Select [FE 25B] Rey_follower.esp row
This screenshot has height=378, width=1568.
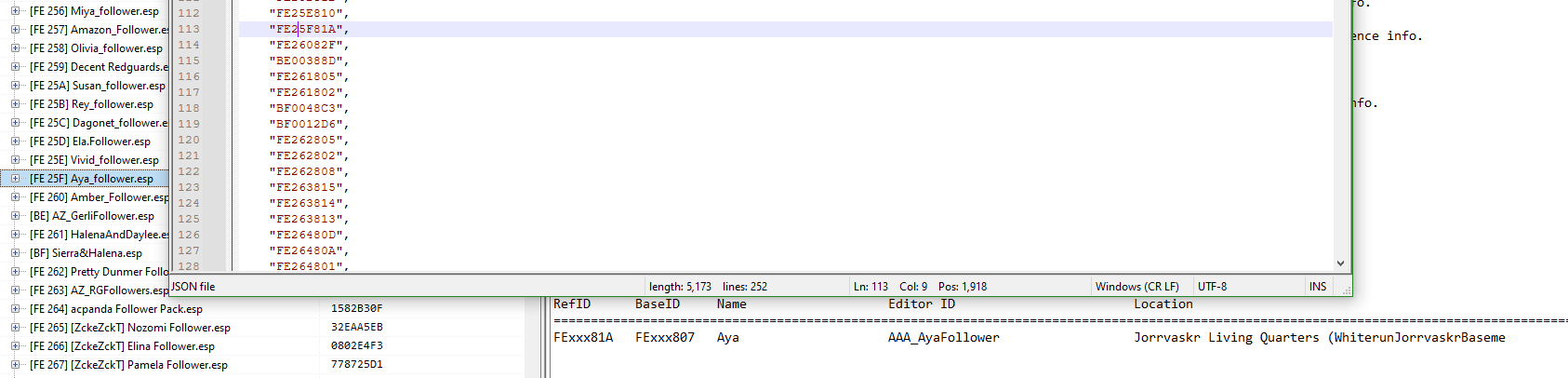point(91,104)
